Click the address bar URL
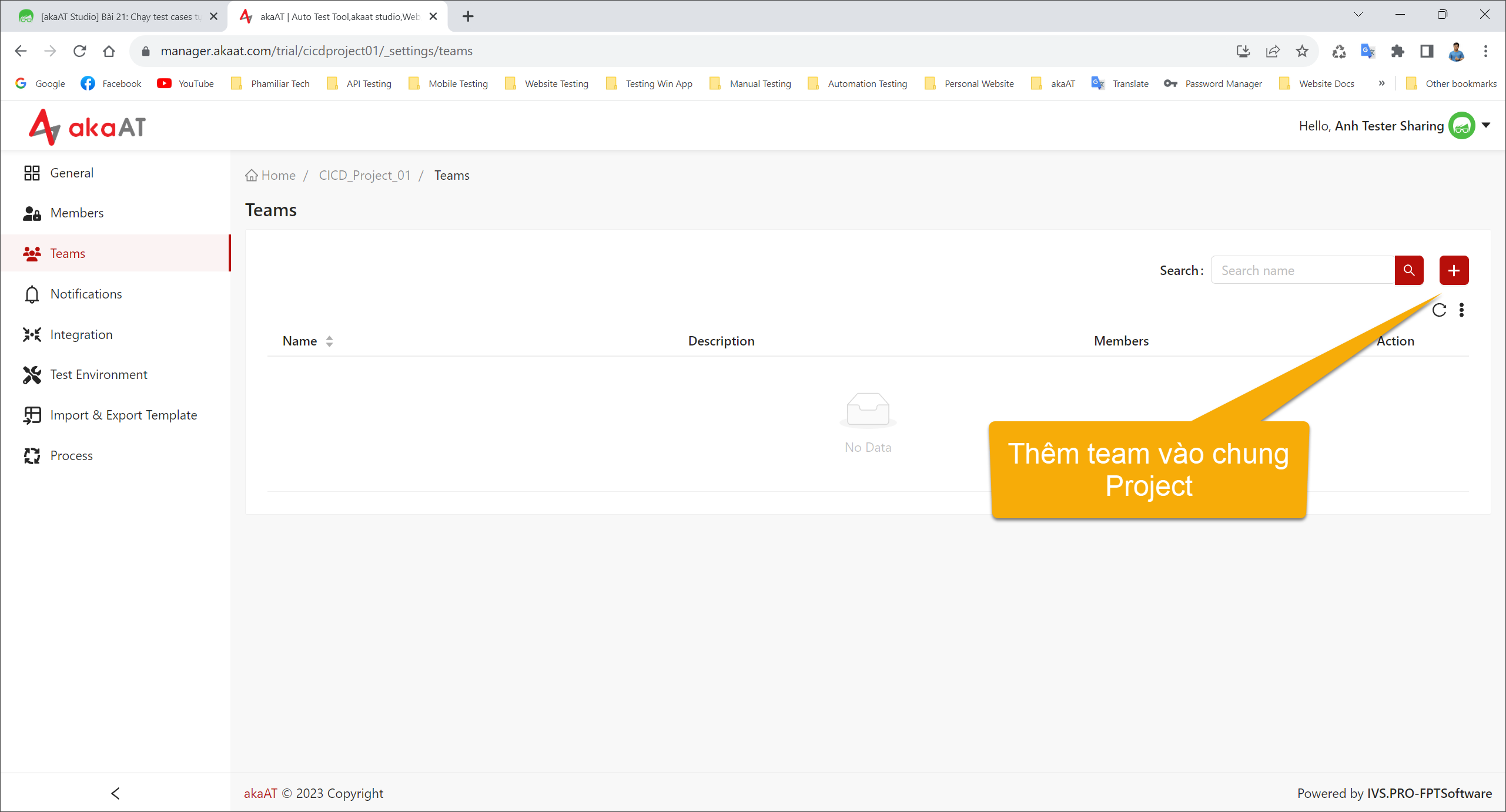 (x=316, y=51)
